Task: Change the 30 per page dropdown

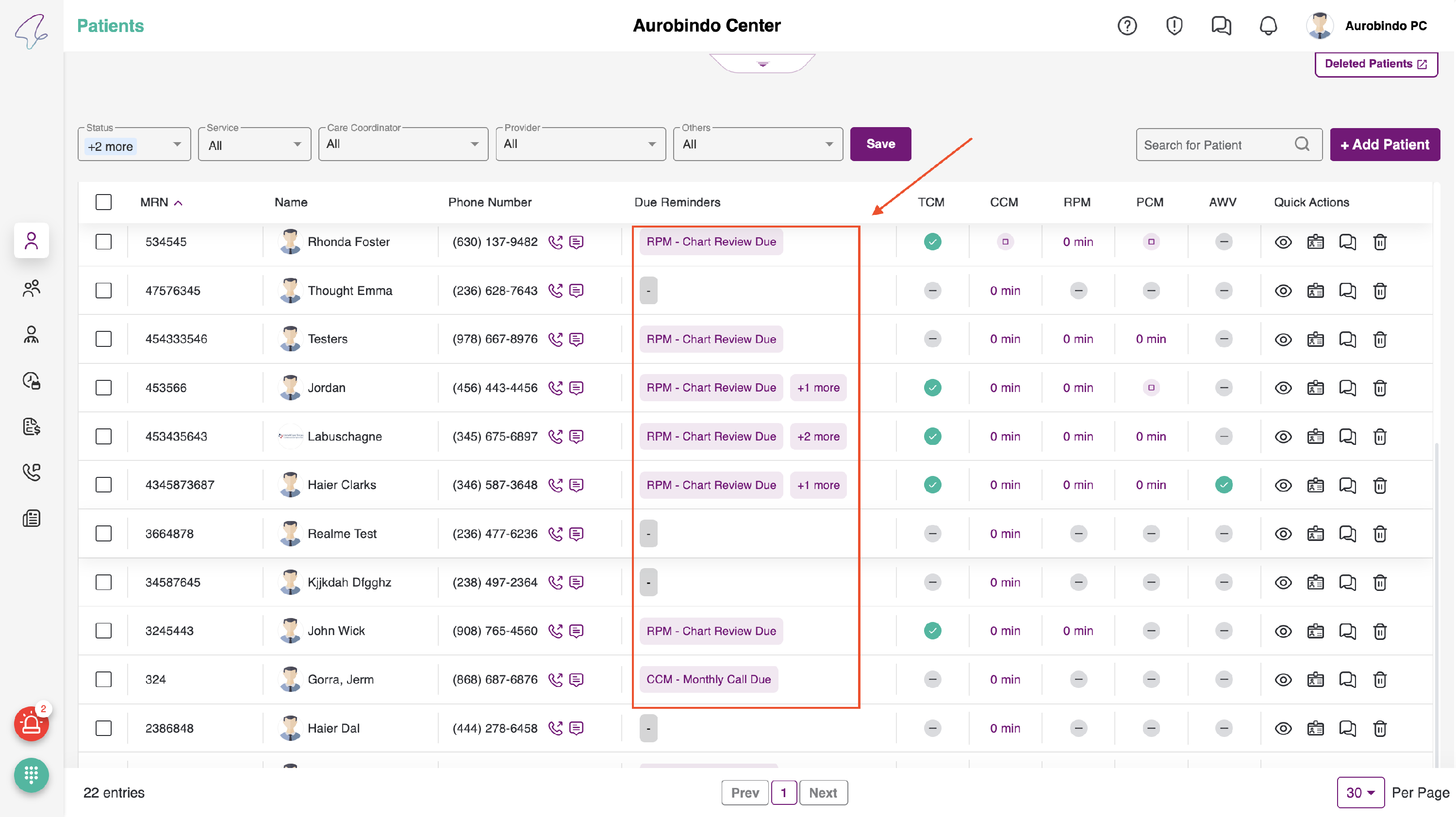Action: (x=1360, y=793)
